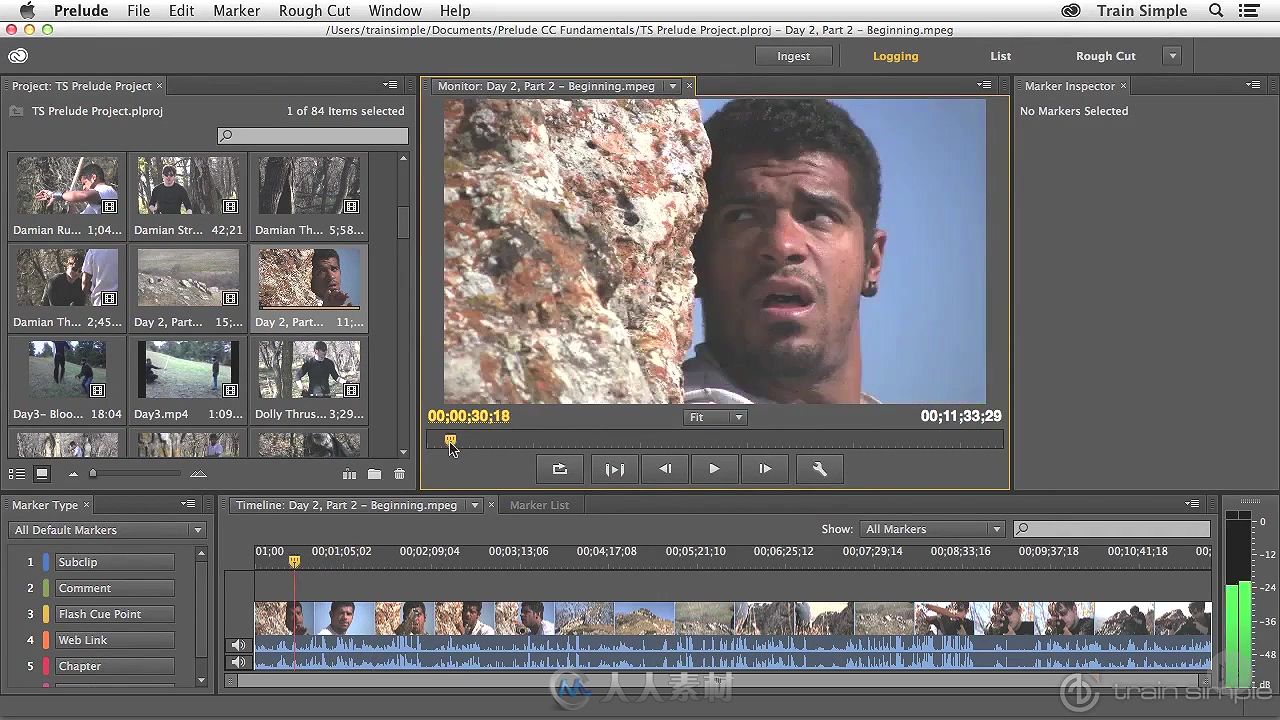Viewport: 1280px width, 720px height.
Task: Switch to Rough Cut workspace
Action: click(x=1106, y=56)
